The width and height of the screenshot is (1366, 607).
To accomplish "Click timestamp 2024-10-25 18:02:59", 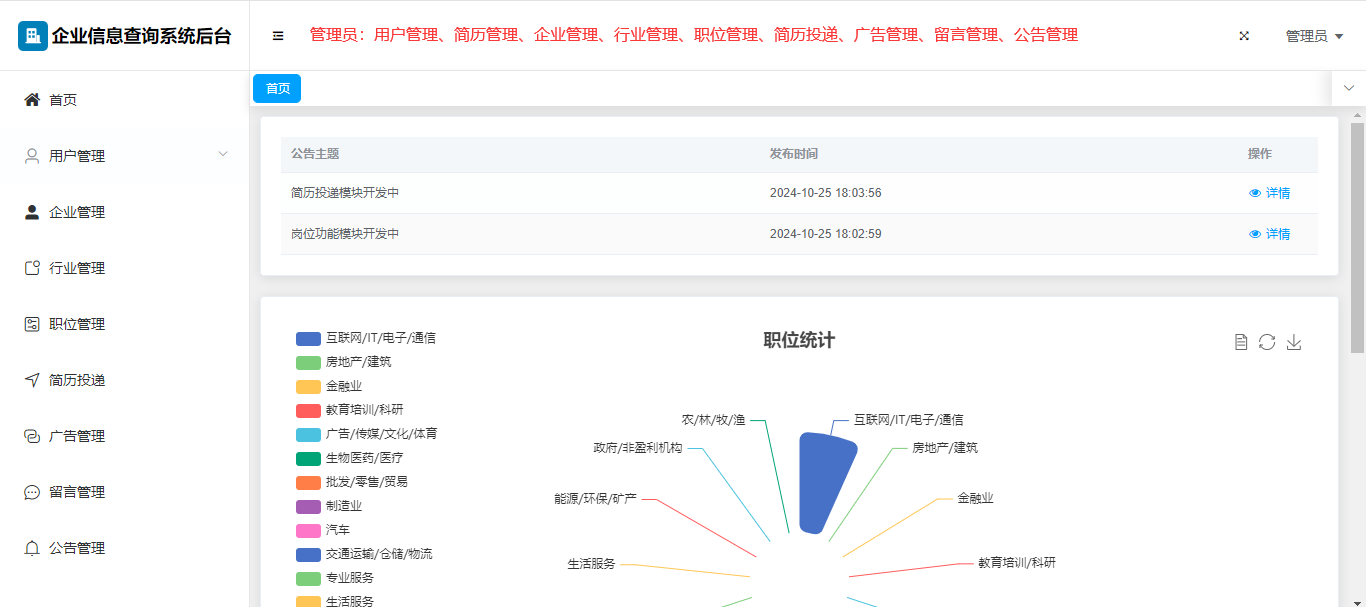I will (826, 234).
